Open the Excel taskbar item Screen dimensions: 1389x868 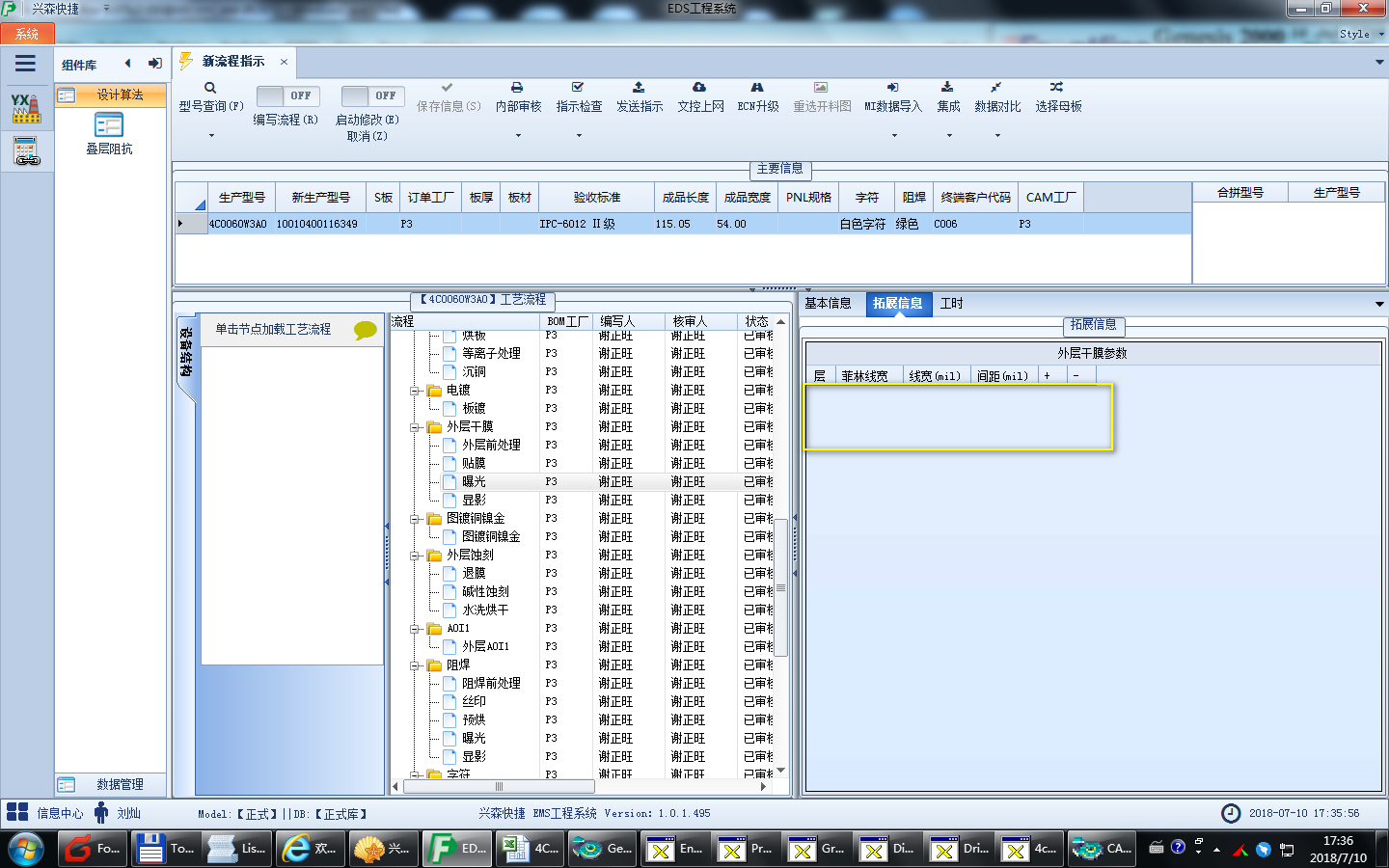530,849
